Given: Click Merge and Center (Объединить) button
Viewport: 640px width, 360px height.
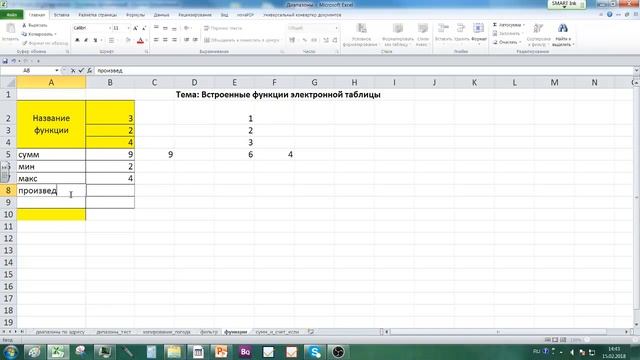Looking at the screenshot, I should [x=242, y=40].
